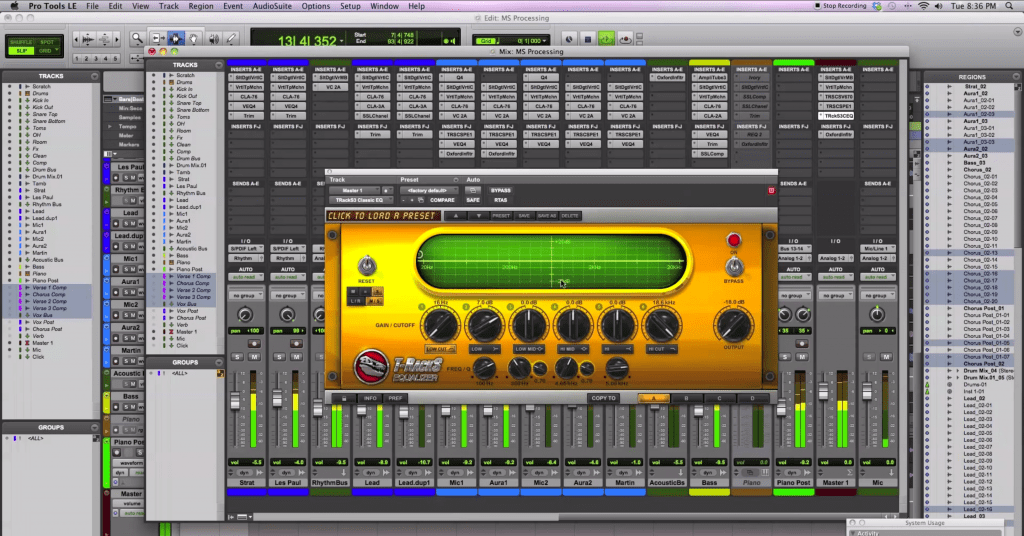Click zoom preset 1 button

(x=77, y=59)
